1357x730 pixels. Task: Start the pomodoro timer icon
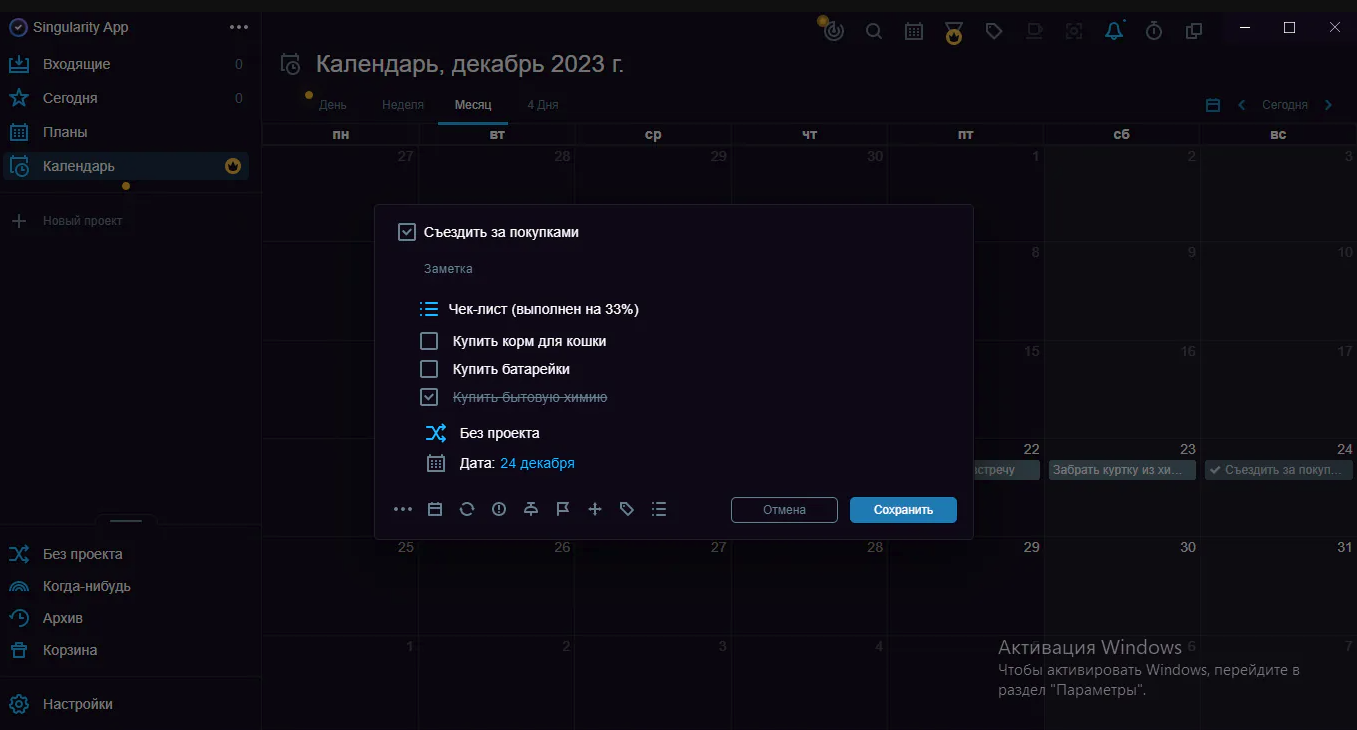pyautogui.click(x=833, y=30)
